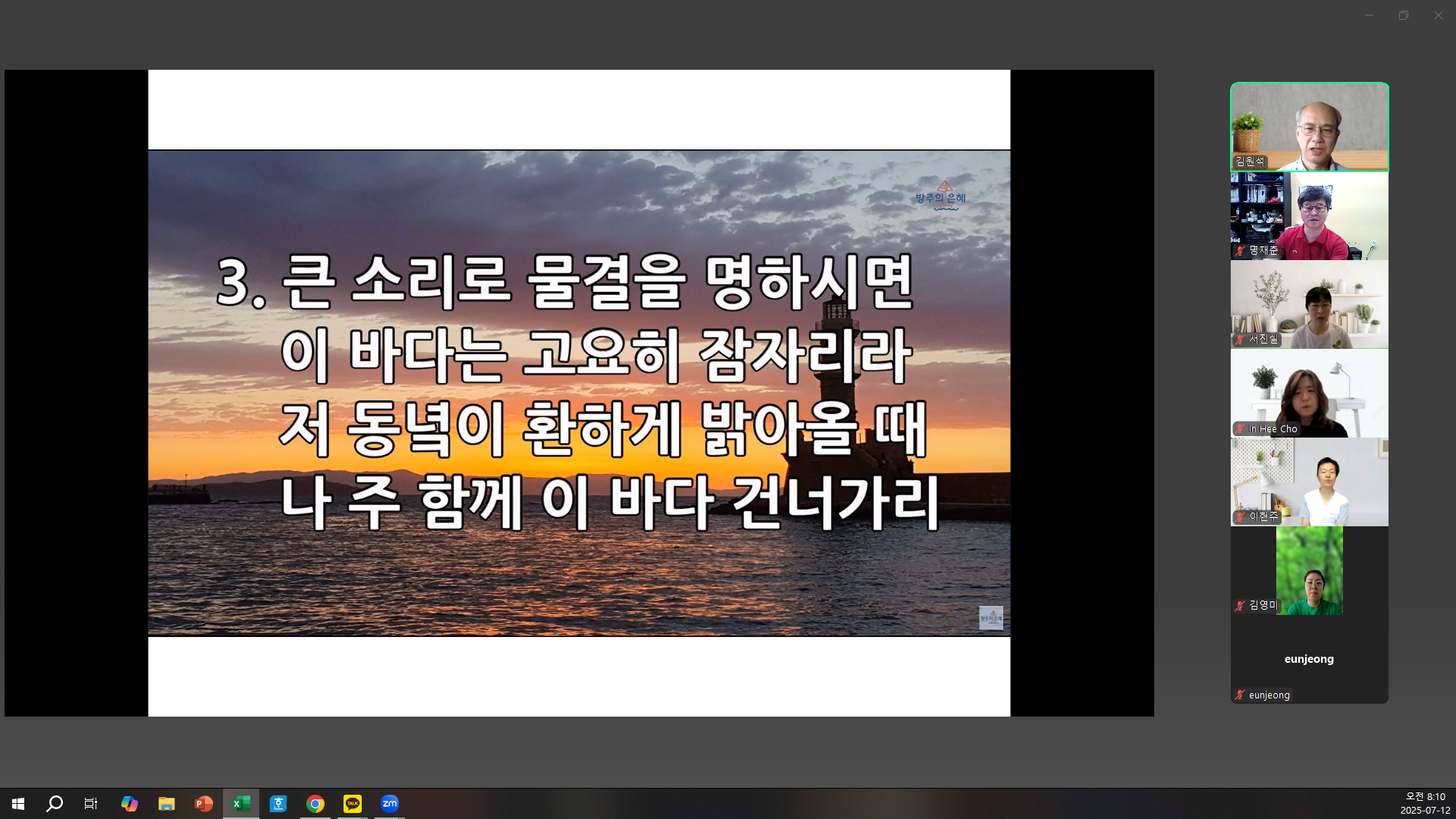Open PowerPoint from the taskbar
The height and width of the screenshot is (819, 1456).
203,804
